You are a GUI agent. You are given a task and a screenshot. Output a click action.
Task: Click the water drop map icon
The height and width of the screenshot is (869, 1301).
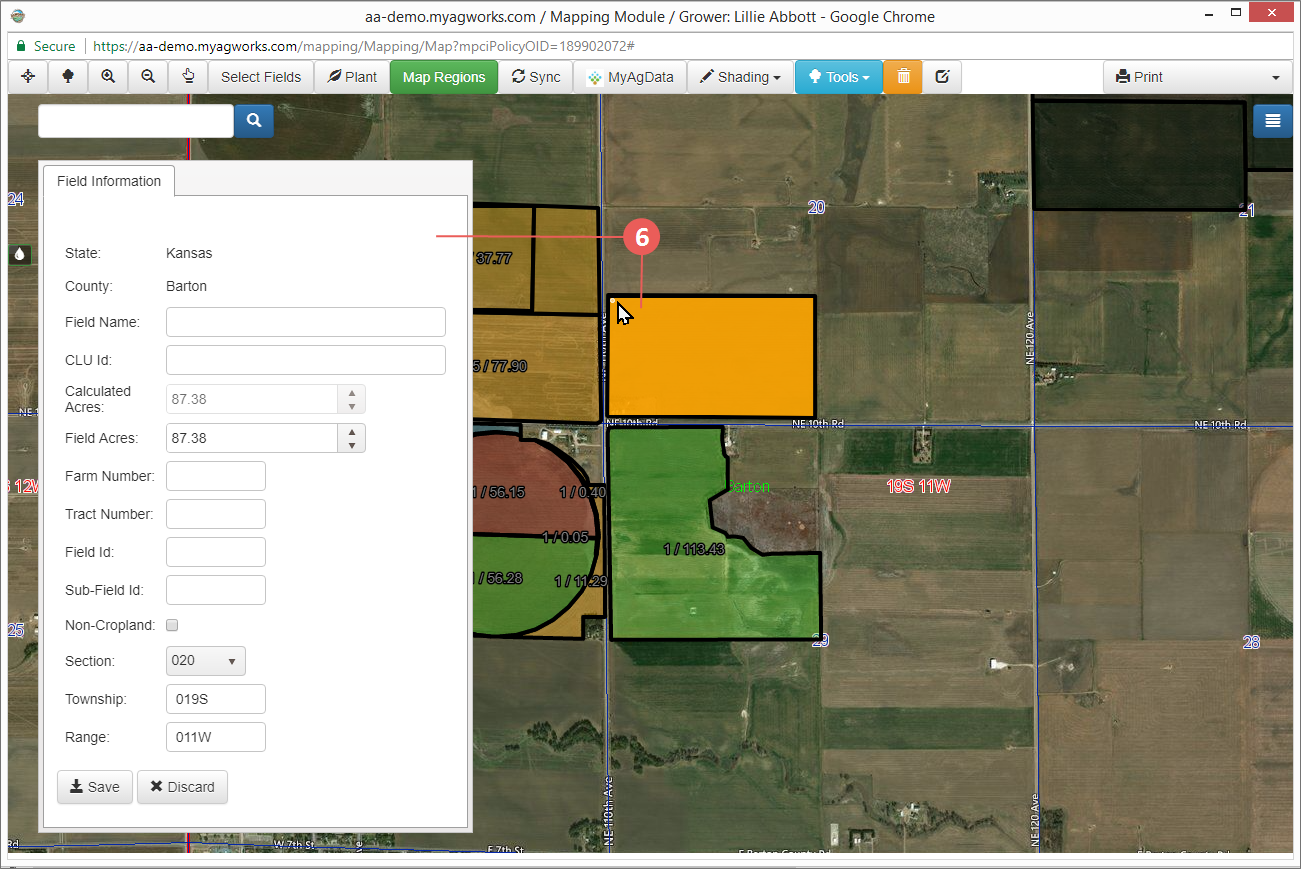tap(19, 255)
